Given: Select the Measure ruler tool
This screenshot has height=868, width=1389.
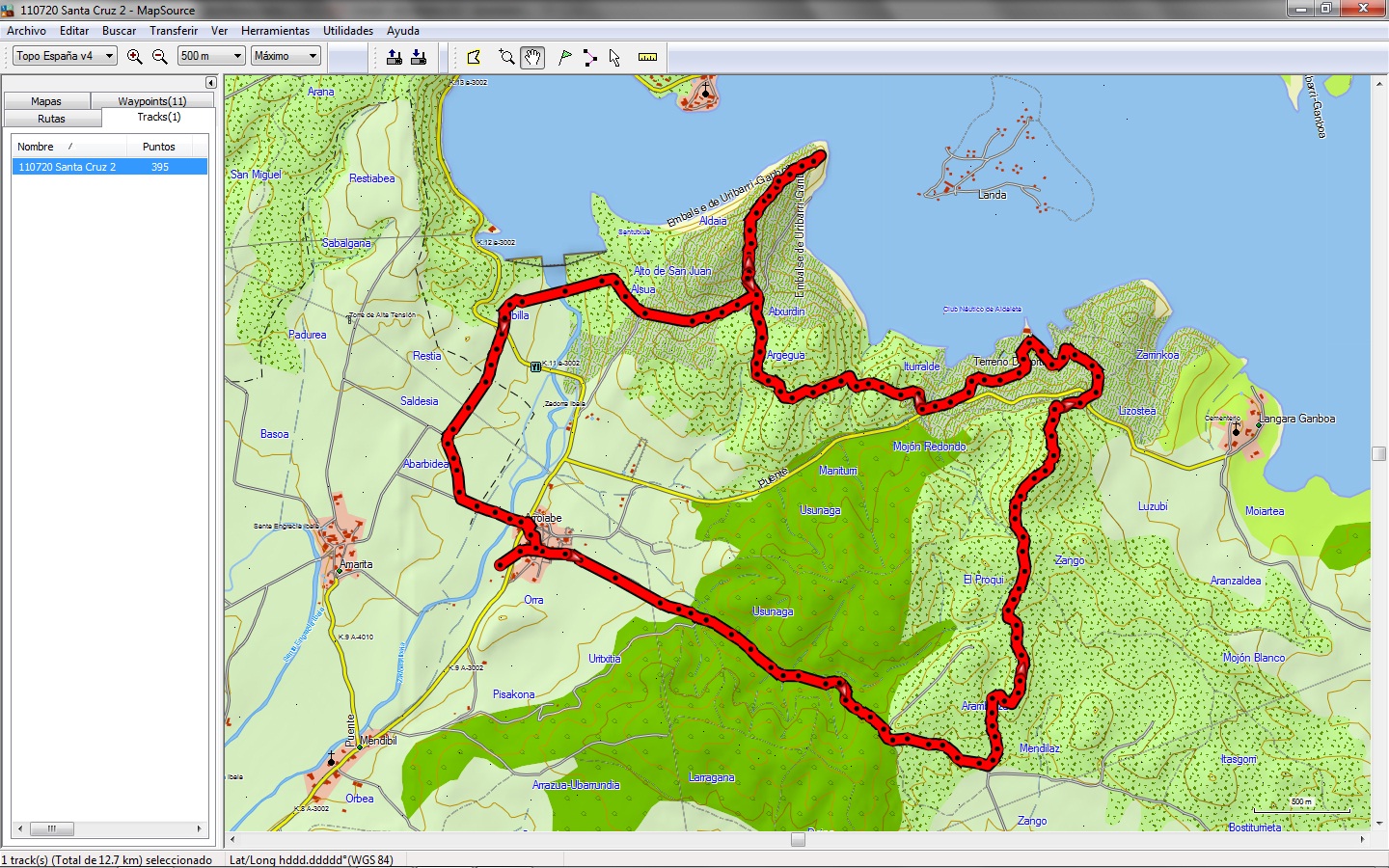Looking at the screenshot, I should click(x=647, y=57).
